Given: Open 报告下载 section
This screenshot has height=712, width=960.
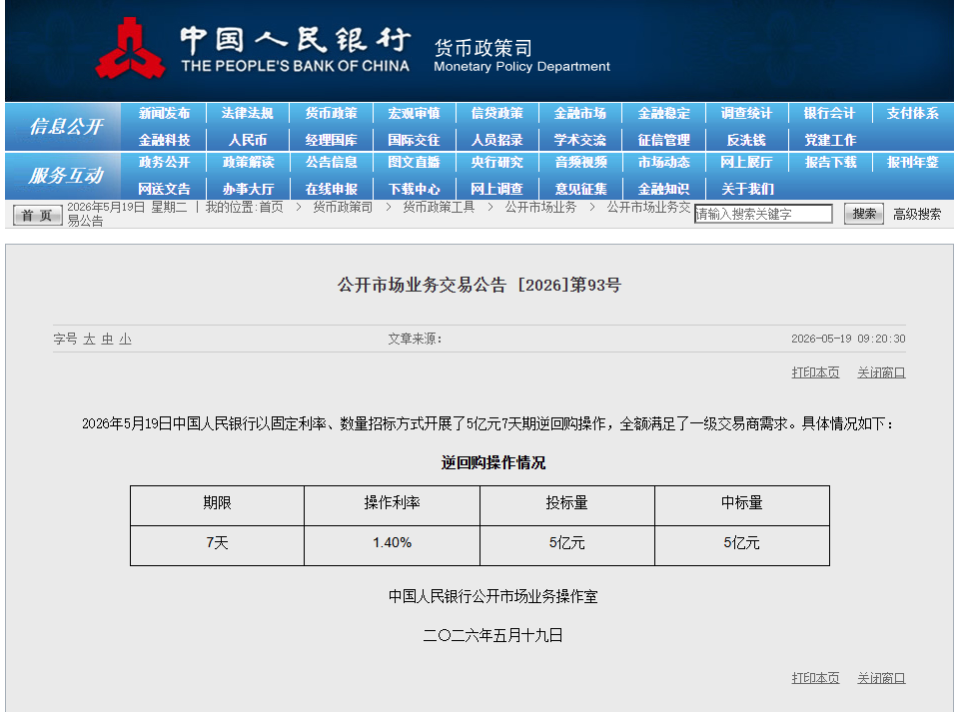Looking at the screenshot, I should (830, 162).
